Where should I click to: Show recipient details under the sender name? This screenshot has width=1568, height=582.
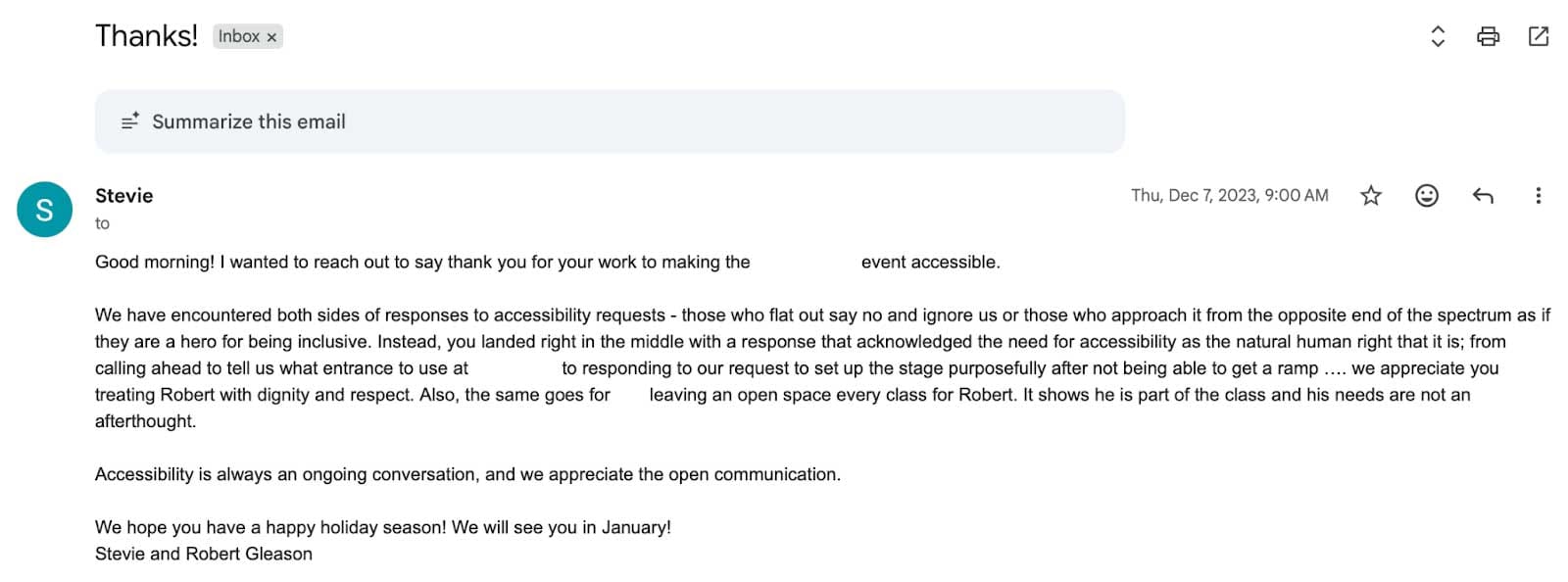pyautogui.click(x=102, y=223)
